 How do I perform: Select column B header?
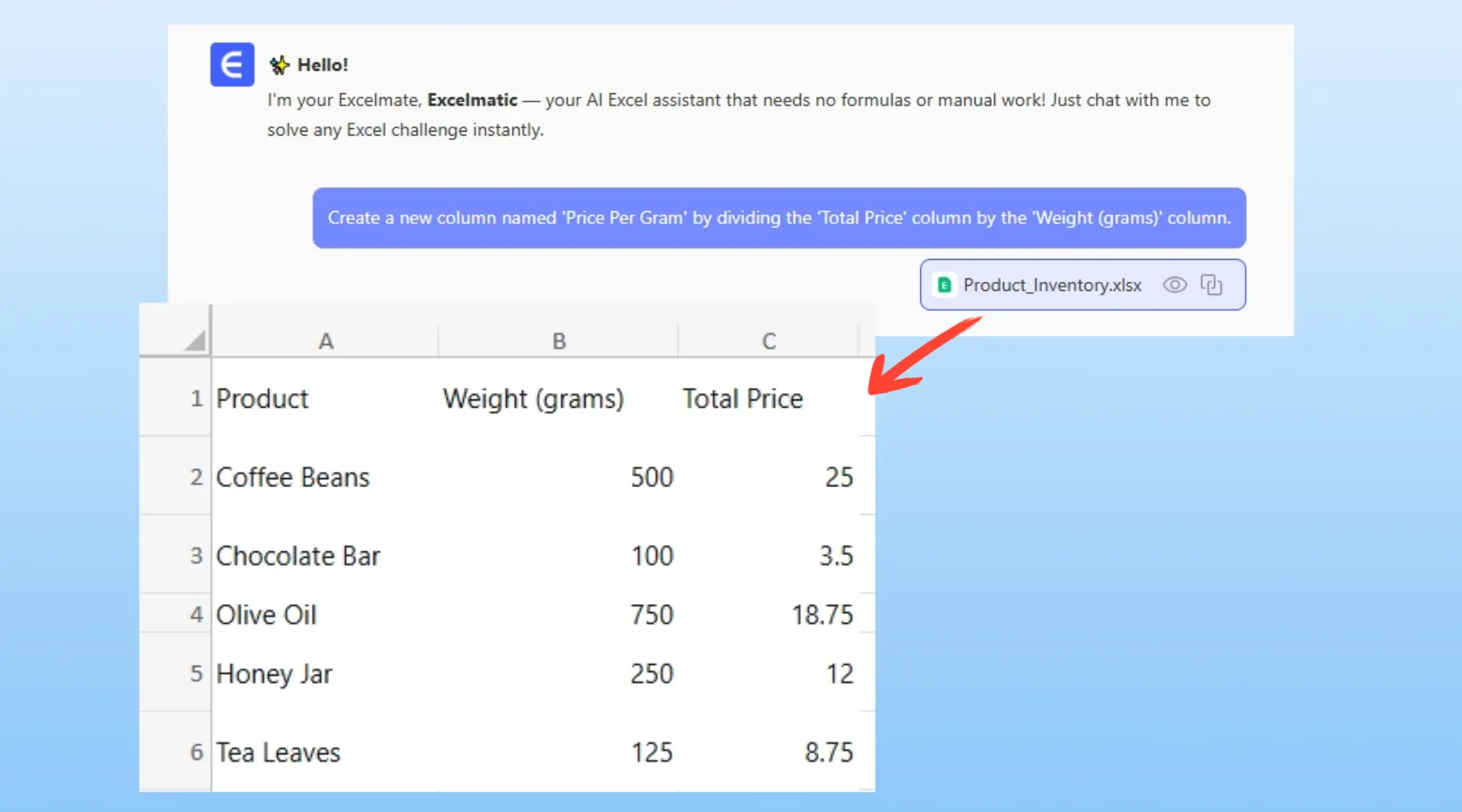pyautogui.click(x=559, y=341)
